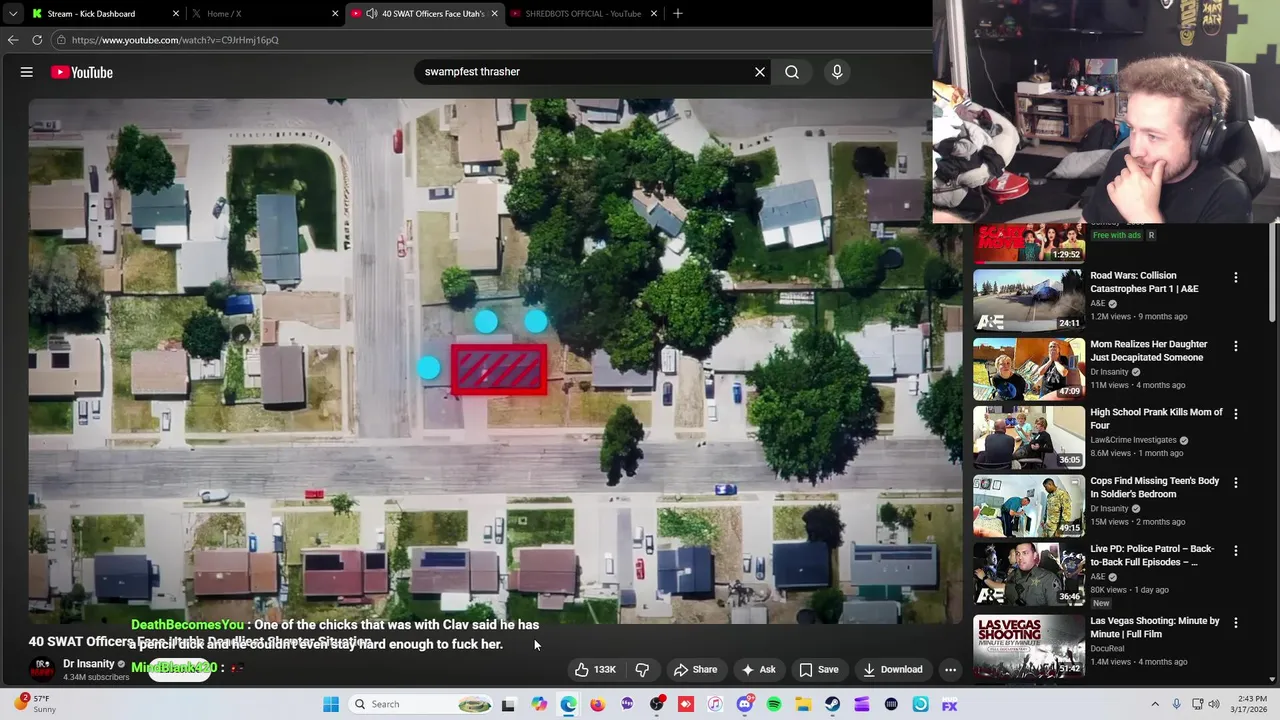
Task: Open options menu for Road Wars video
Action: point(1235,277)
